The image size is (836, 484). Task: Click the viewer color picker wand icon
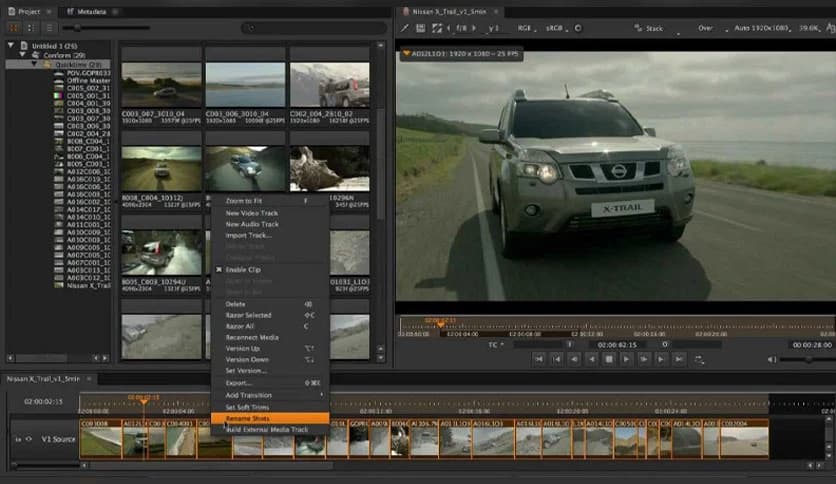[405, 28]
